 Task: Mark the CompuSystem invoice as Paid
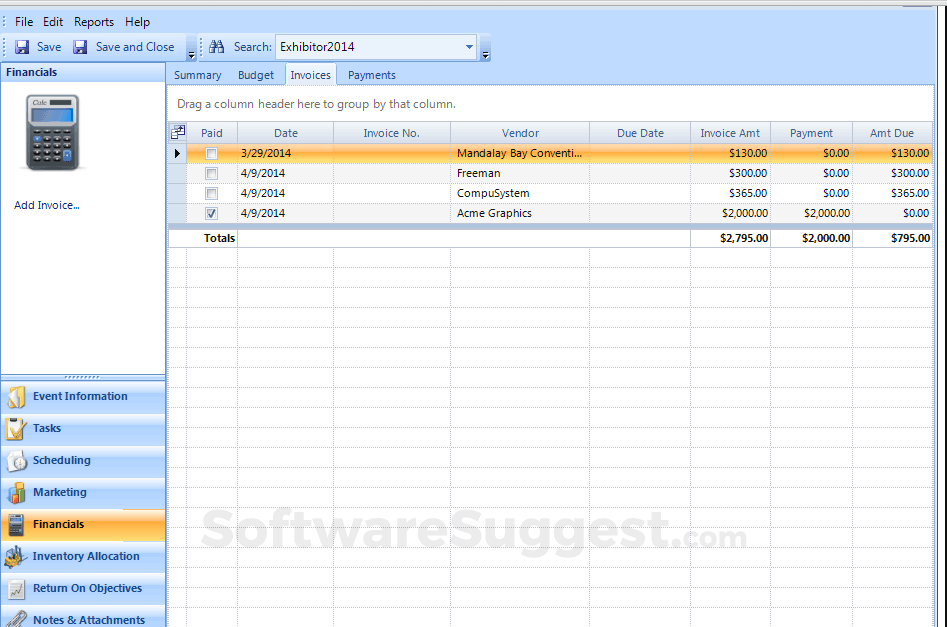tap(211, 193)
